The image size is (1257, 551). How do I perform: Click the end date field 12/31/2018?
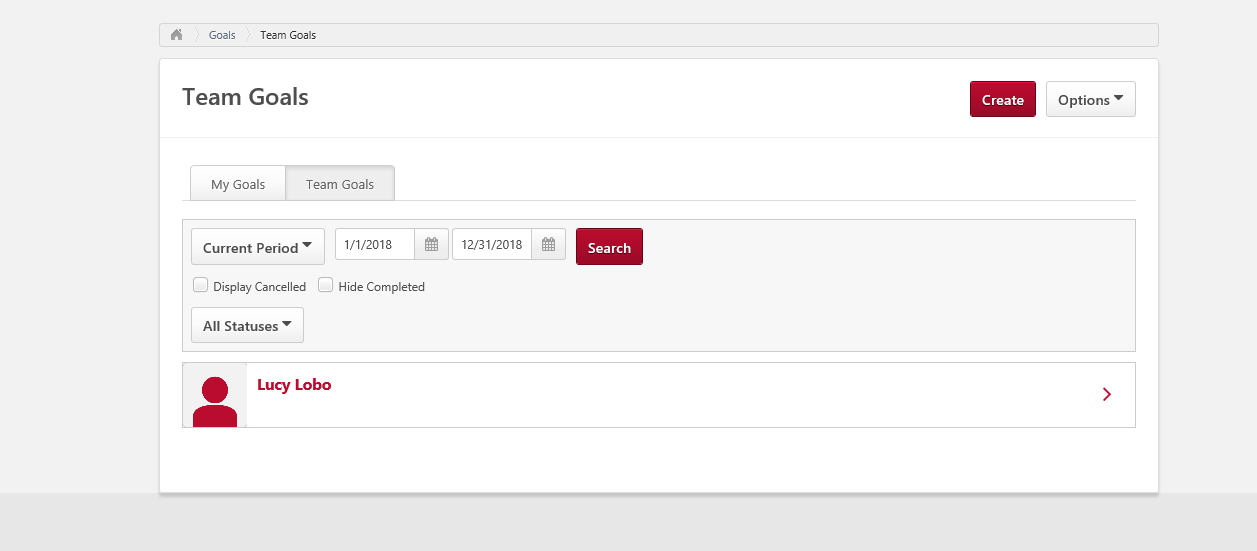(492, 245)
